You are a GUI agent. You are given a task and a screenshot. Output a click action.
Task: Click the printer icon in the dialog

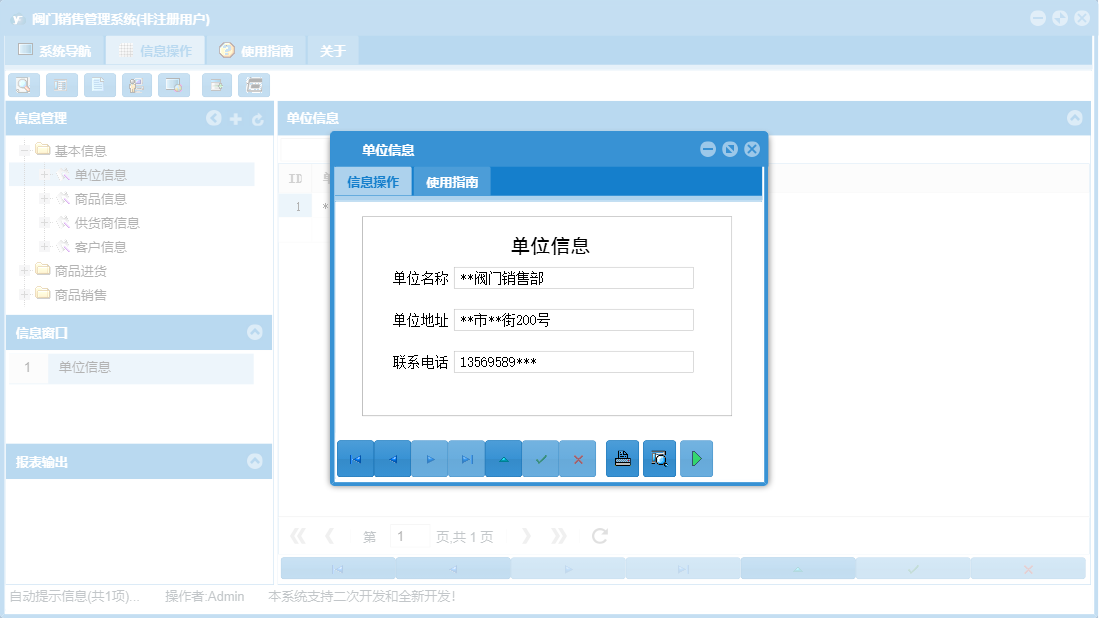622,458
